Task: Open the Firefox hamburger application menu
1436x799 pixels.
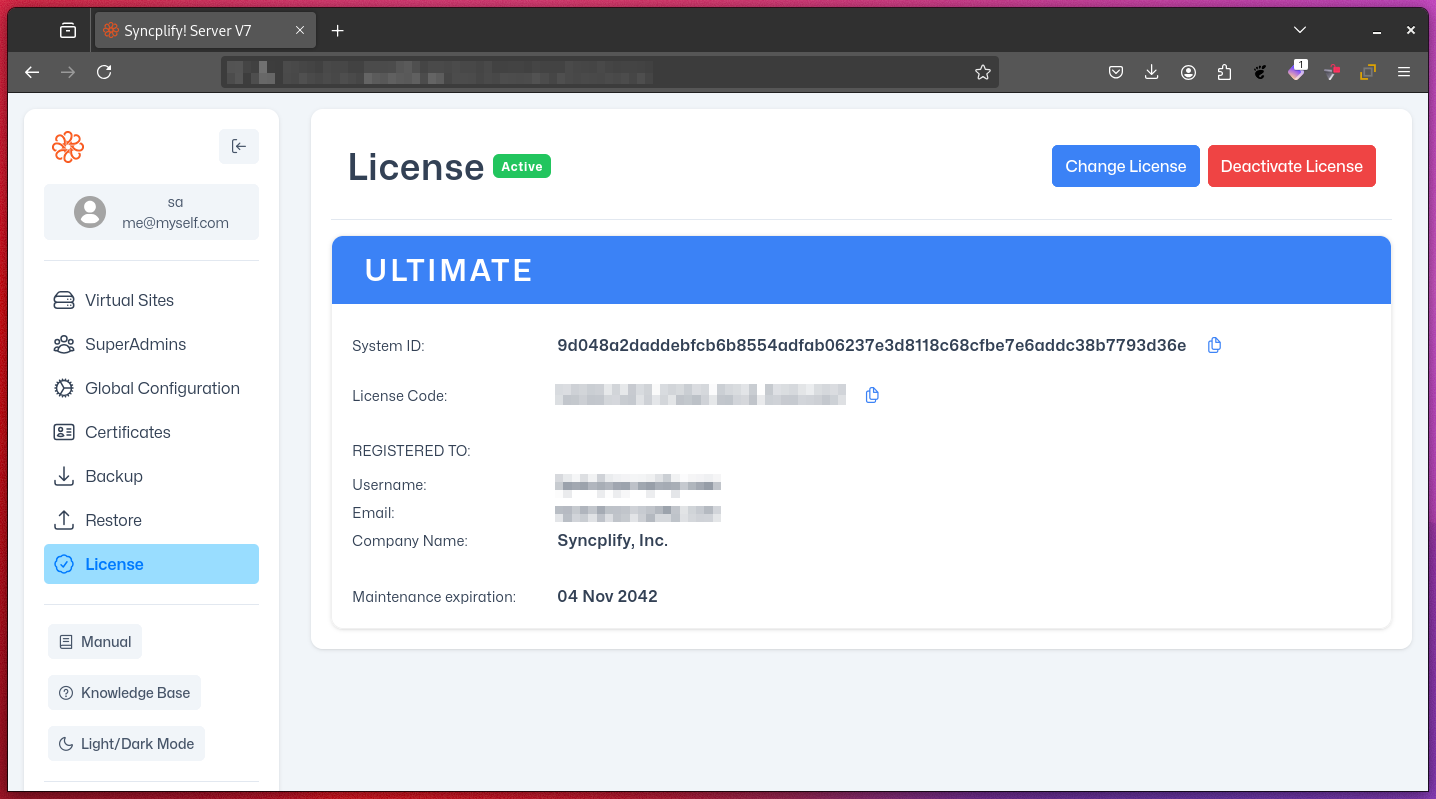Action: point(1404,72)
